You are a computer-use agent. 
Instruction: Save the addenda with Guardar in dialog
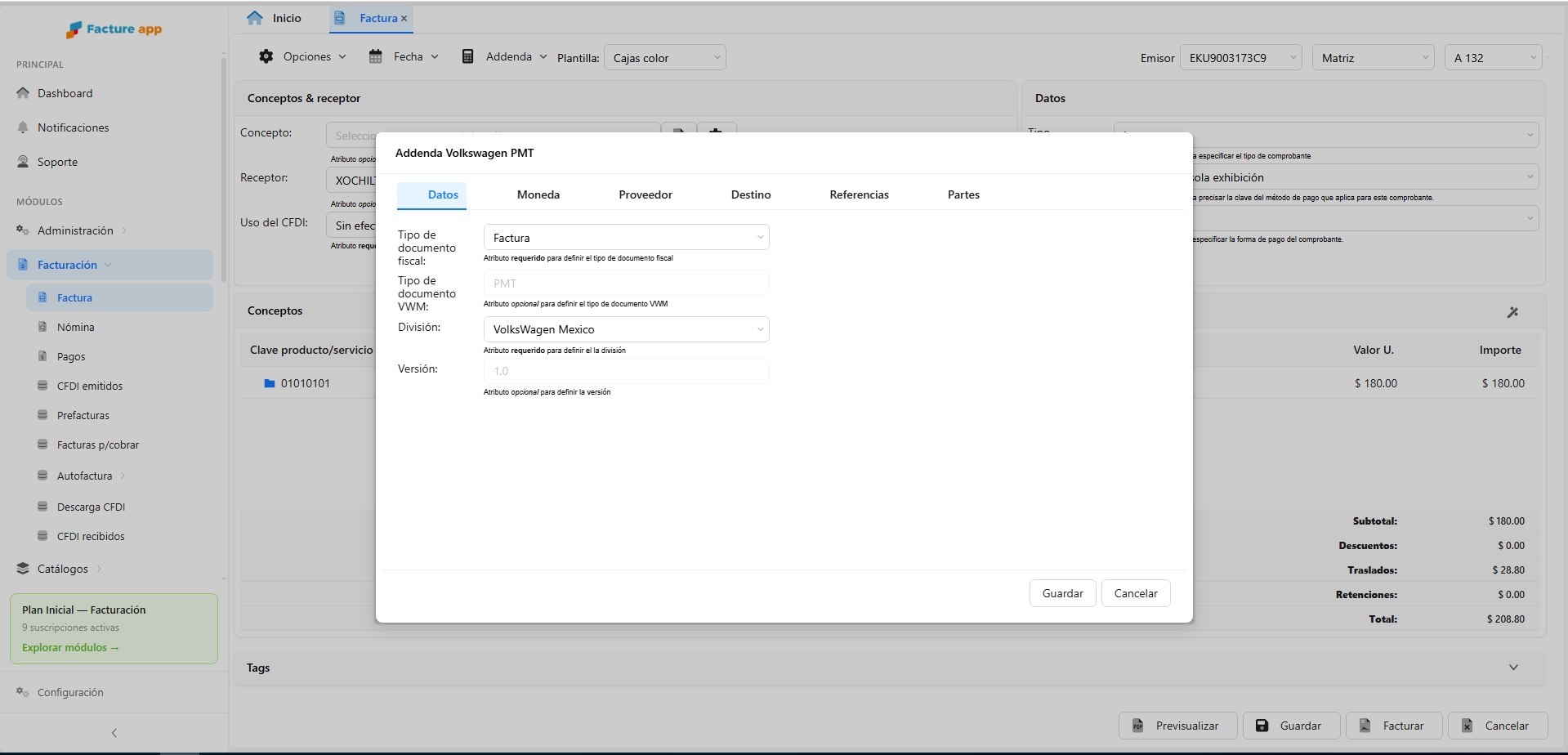[1063, 593]
